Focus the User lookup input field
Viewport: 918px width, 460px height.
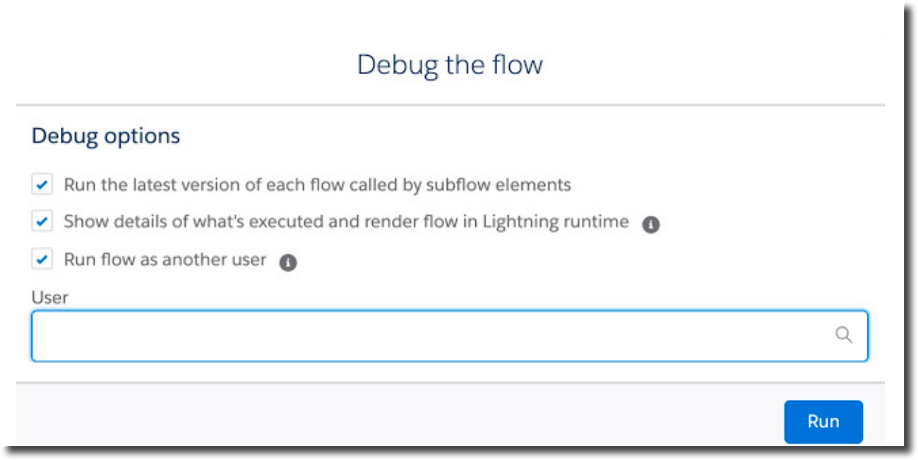pyautogui.click(x=450, y=336)
